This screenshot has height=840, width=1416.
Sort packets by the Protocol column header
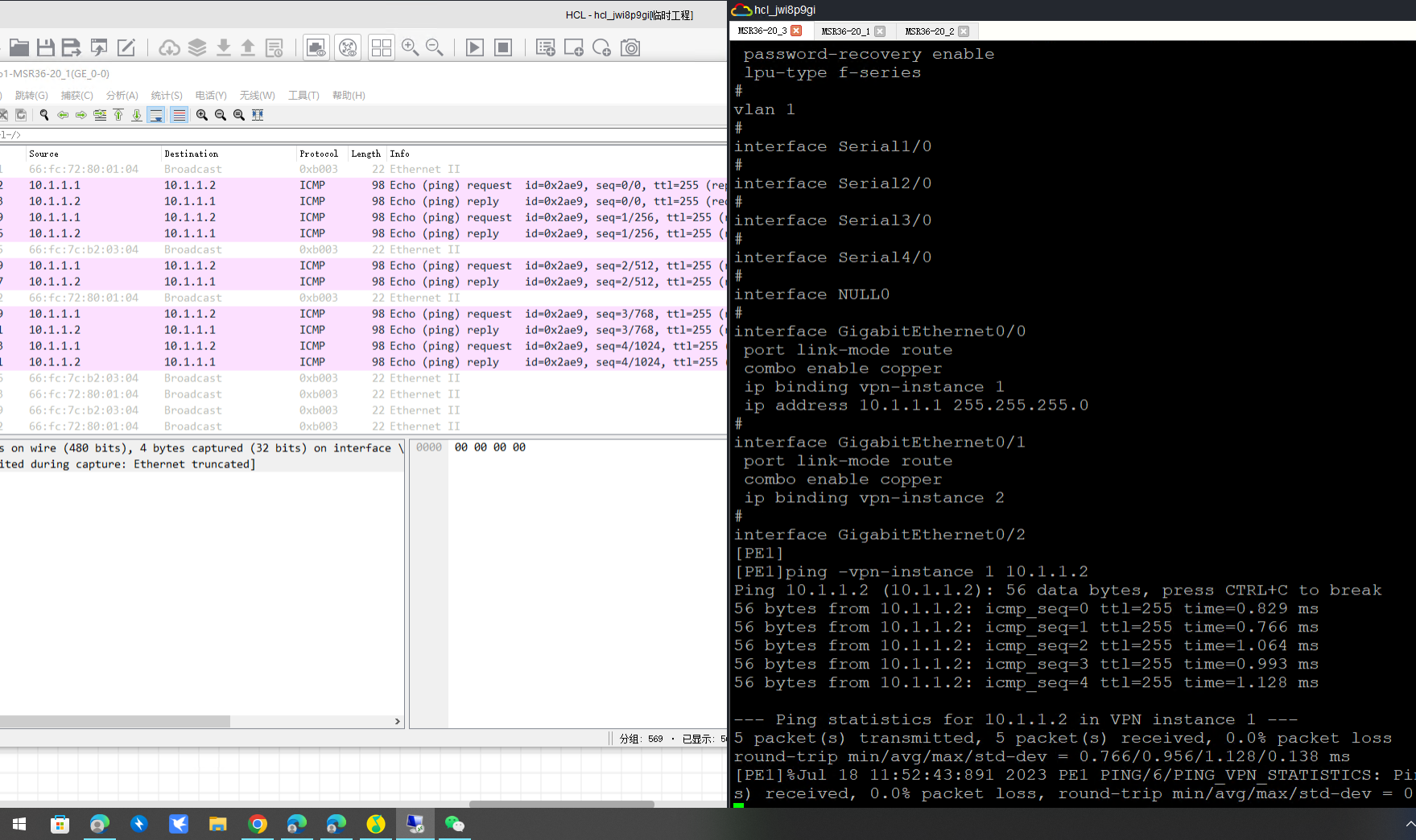click(319, 154)
